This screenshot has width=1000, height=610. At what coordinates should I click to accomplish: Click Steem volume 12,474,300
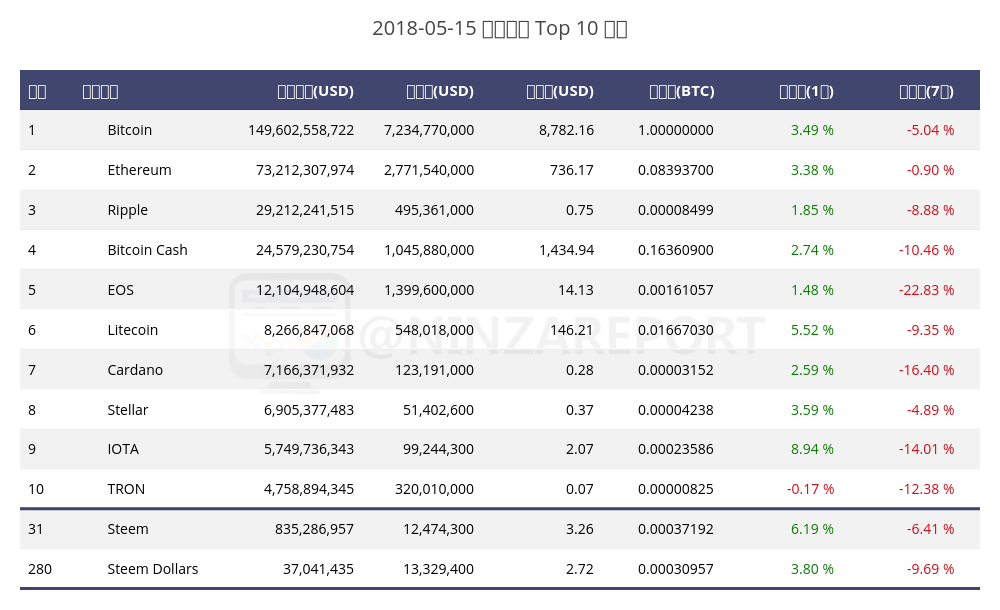438,530
